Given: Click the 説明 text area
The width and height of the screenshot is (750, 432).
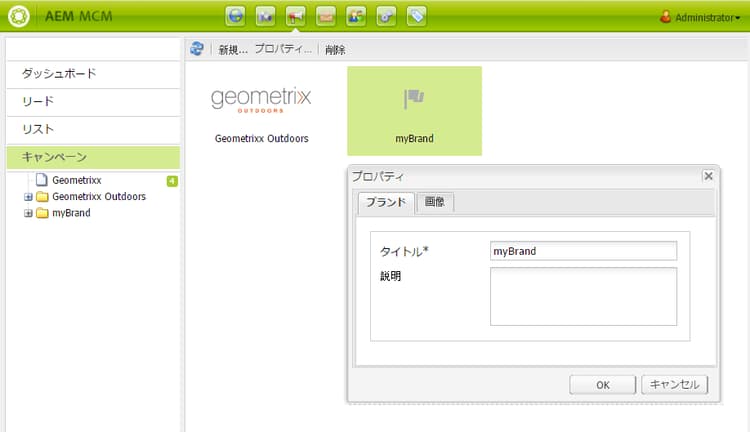Looking at the screenshot, I should click(x=583, y=297).
